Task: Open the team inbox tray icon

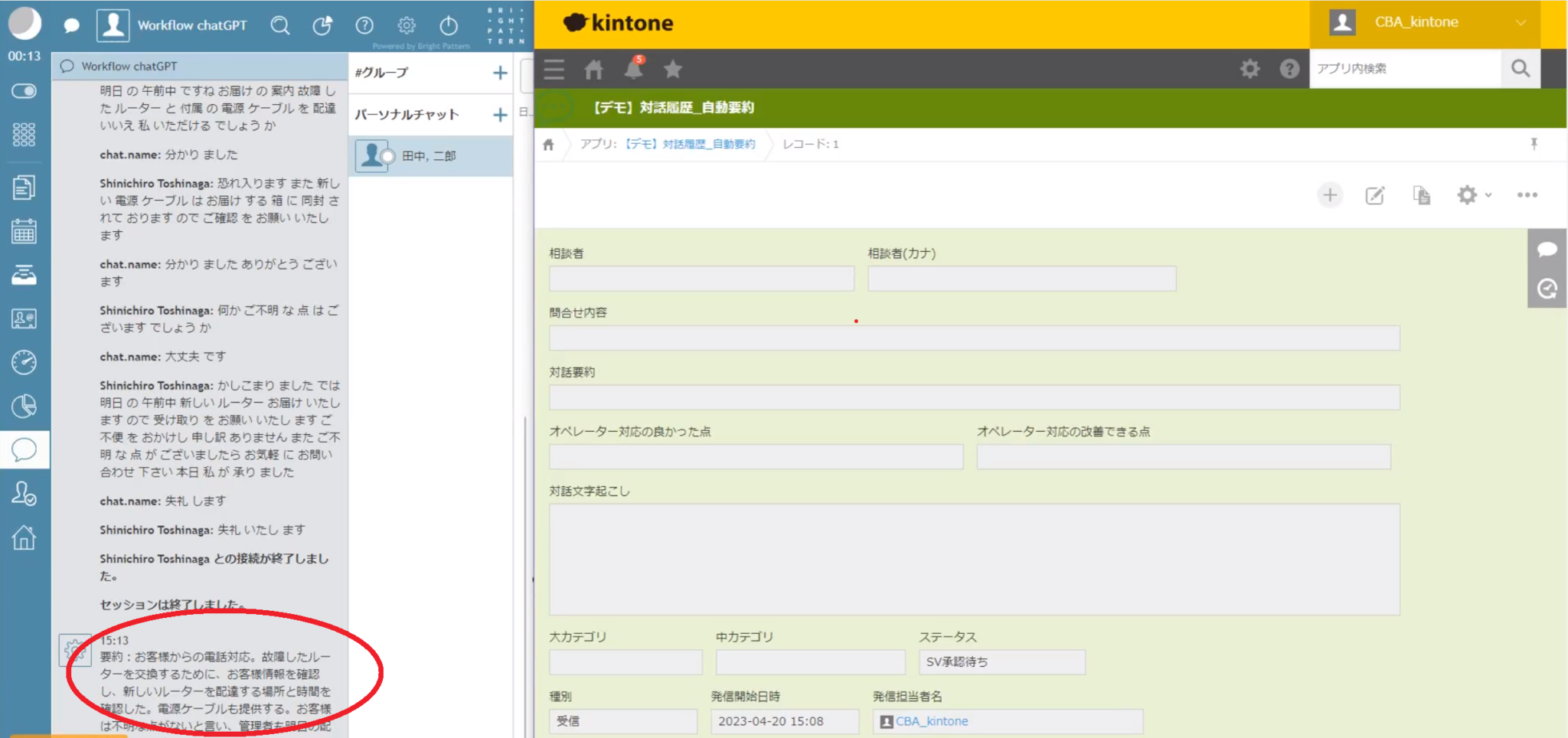Action: [24, 276]
